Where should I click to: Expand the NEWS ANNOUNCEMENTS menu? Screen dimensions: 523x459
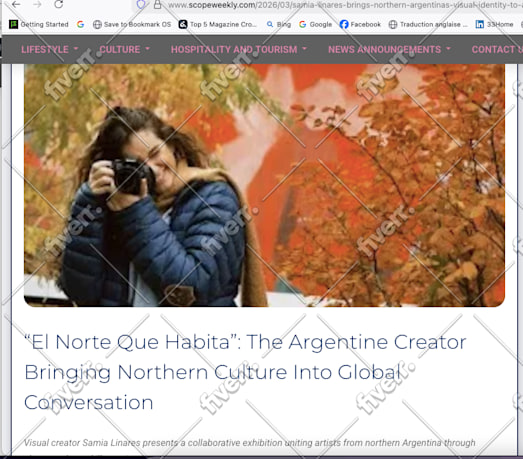coord(389,49)
